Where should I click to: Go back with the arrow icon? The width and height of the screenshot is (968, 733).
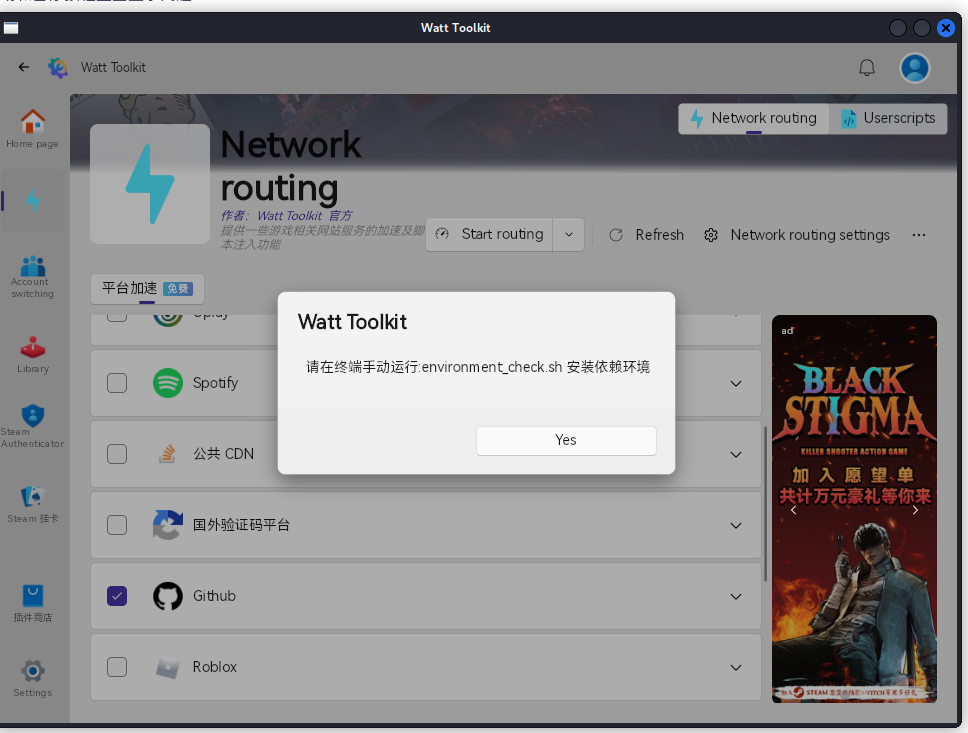click(23, 67)
